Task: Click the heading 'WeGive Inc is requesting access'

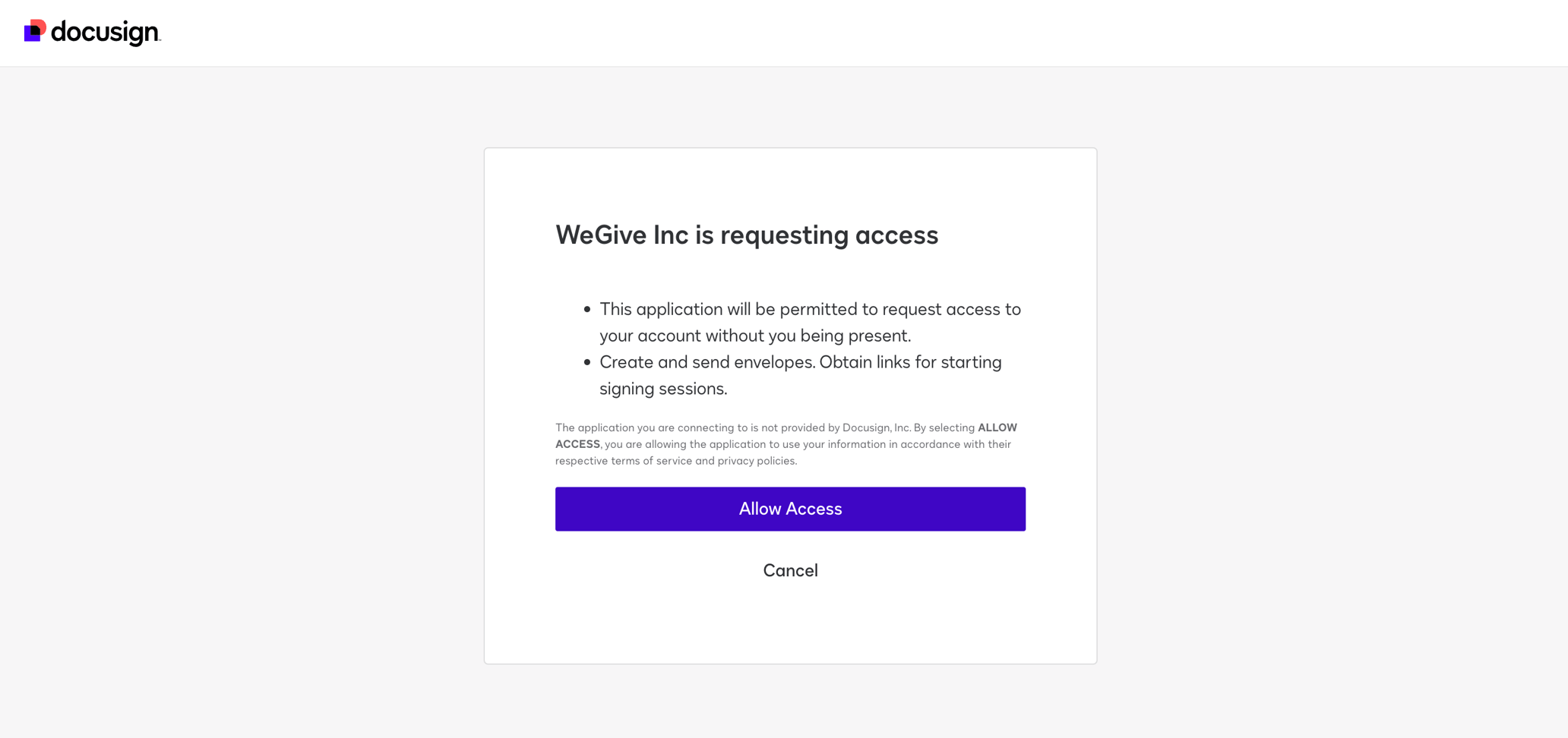Action: (747, 235)
